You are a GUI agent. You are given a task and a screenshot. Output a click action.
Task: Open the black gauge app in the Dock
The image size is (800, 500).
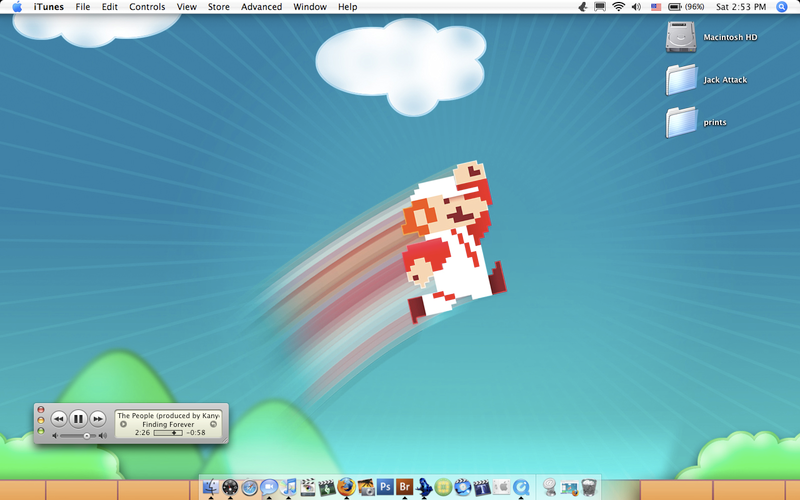[x=230, y=487]
